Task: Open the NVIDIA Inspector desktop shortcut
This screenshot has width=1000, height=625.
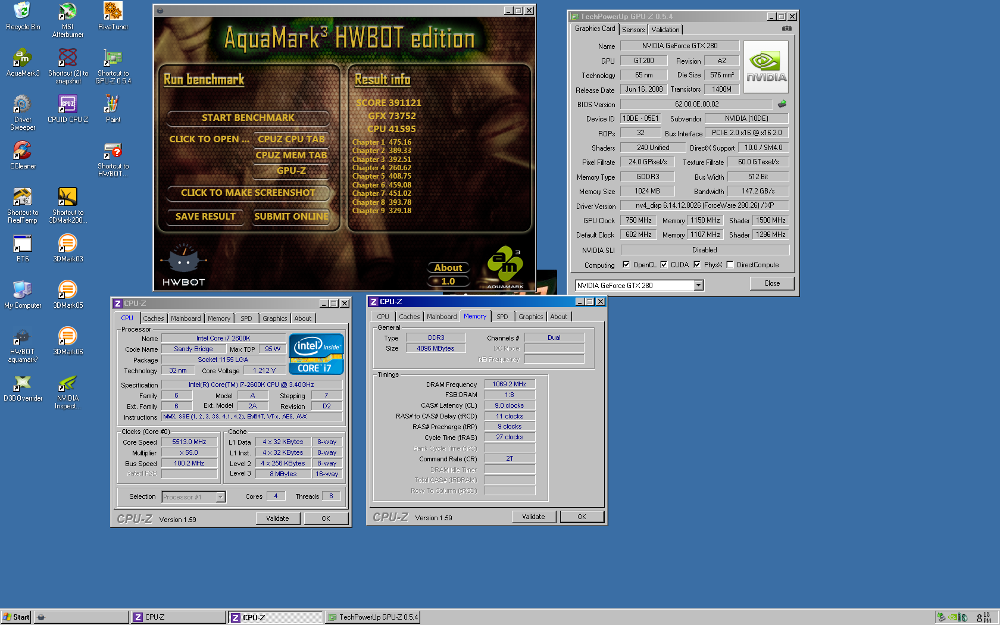Action: click(68, 392)
